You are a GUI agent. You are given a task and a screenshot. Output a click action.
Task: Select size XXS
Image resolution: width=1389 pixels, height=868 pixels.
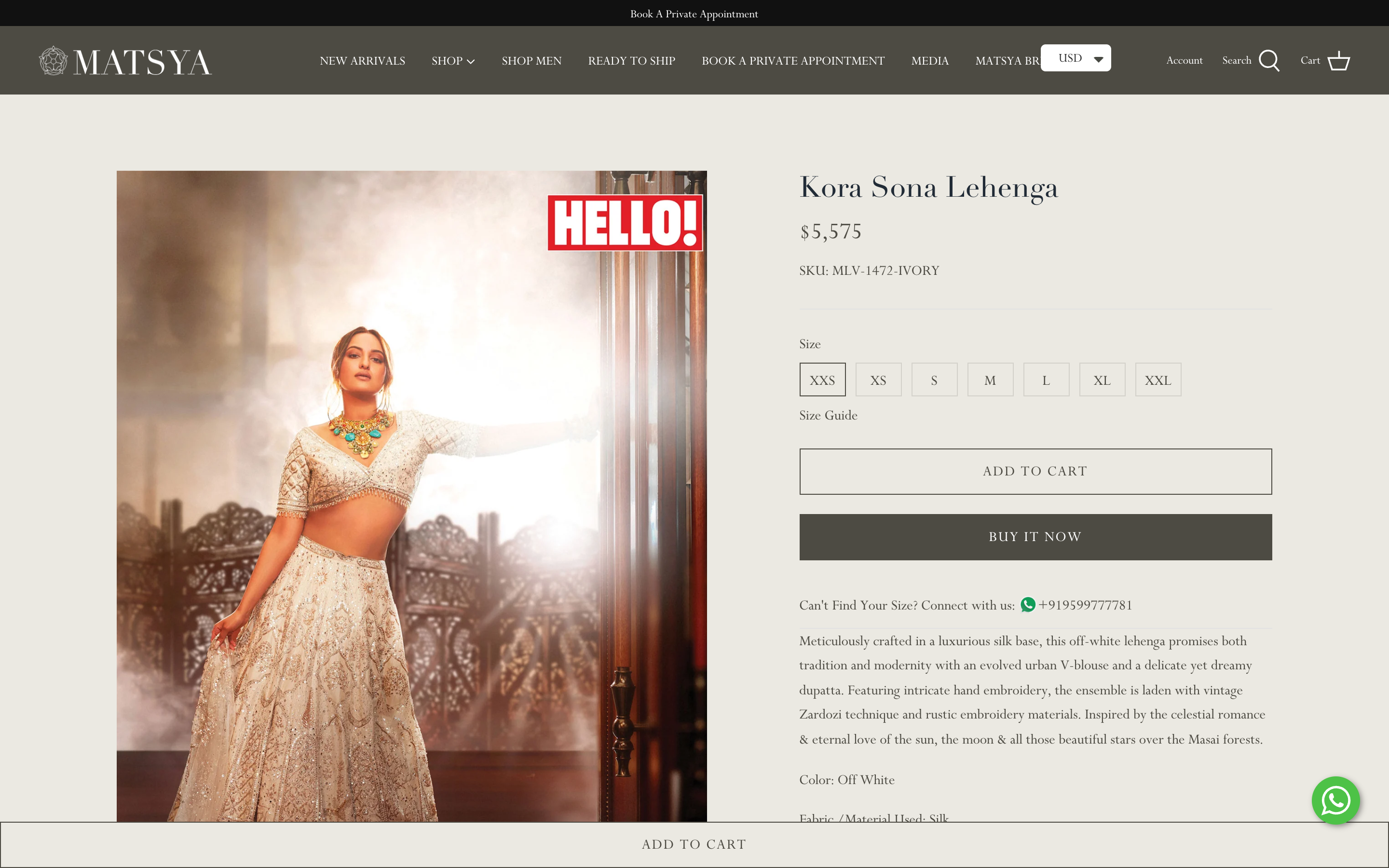[822, 380]
